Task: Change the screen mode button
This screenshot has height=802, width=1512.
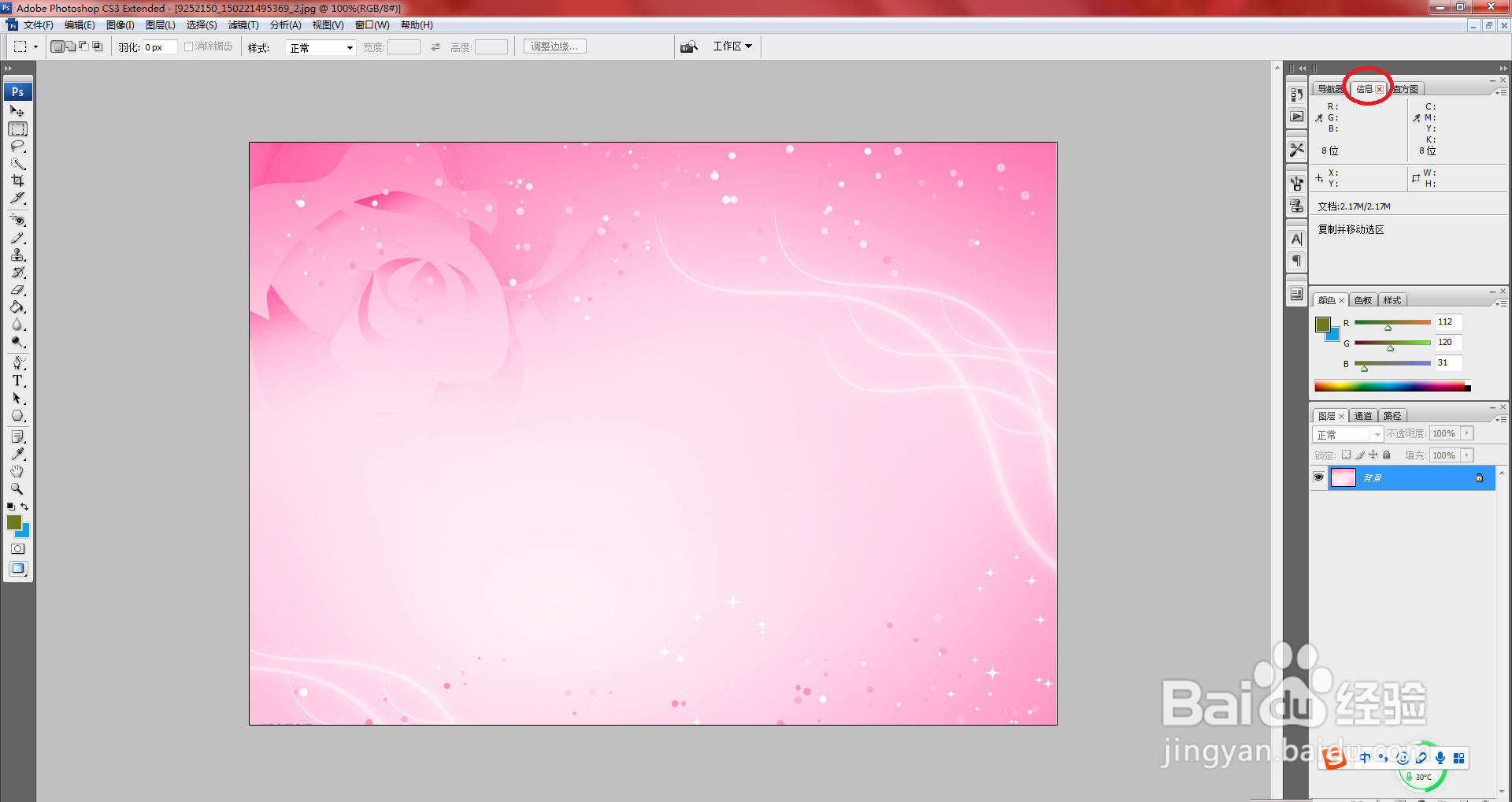Action: click(x=17, y=568)
